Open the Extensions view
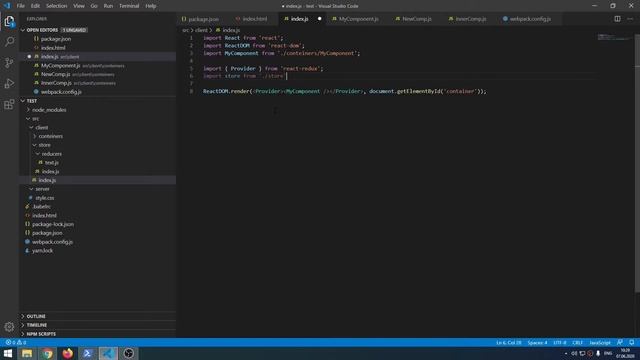The width and height of the screenshot is (640, 360). coord(9,104)
